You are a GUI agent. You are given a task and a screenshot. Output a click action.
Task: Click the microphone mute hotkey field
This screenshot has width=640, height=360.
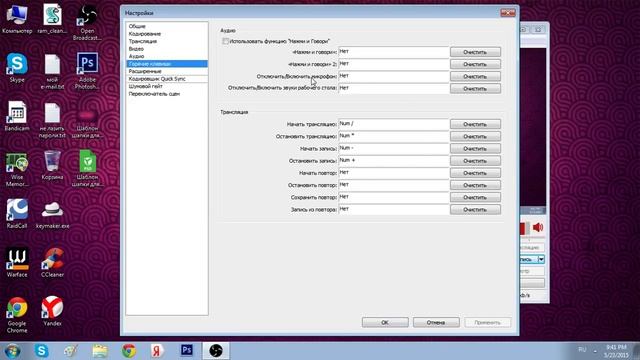pyautogui.click(x=393, y=76)
